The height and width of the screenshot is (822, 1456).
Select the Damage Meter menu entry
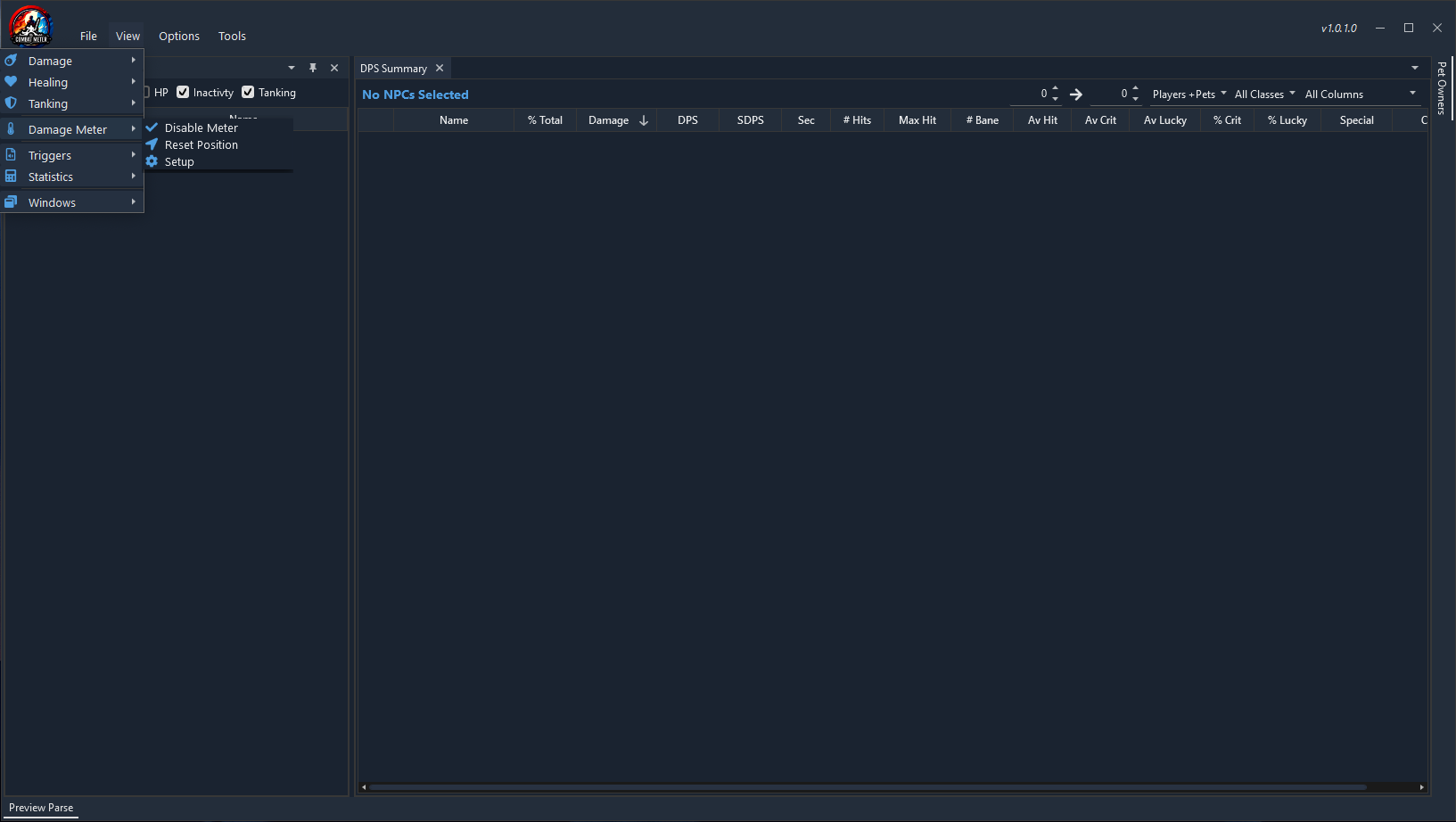(x=72, y=129)
